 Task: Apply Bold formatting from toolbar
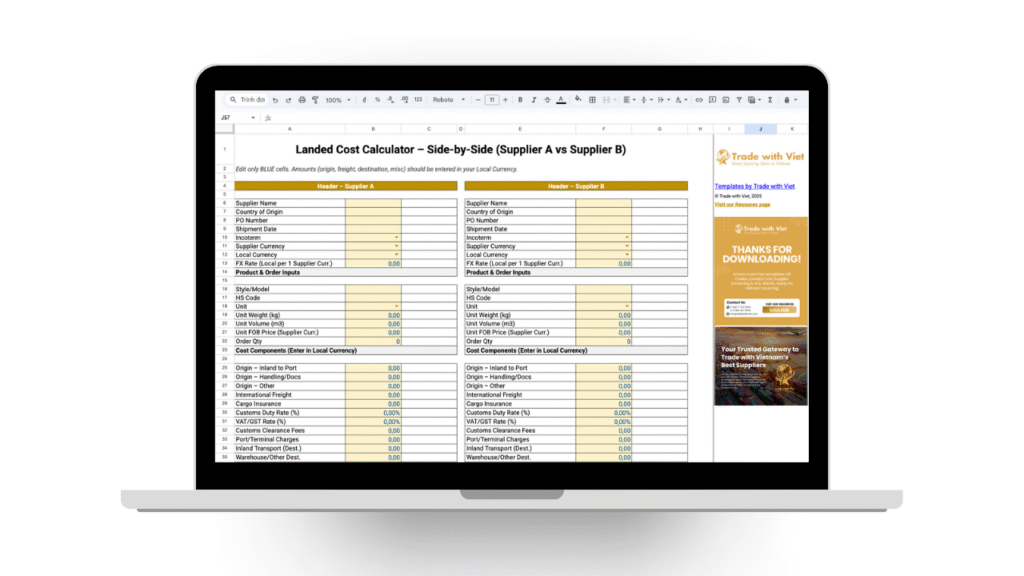coord(520,100)
